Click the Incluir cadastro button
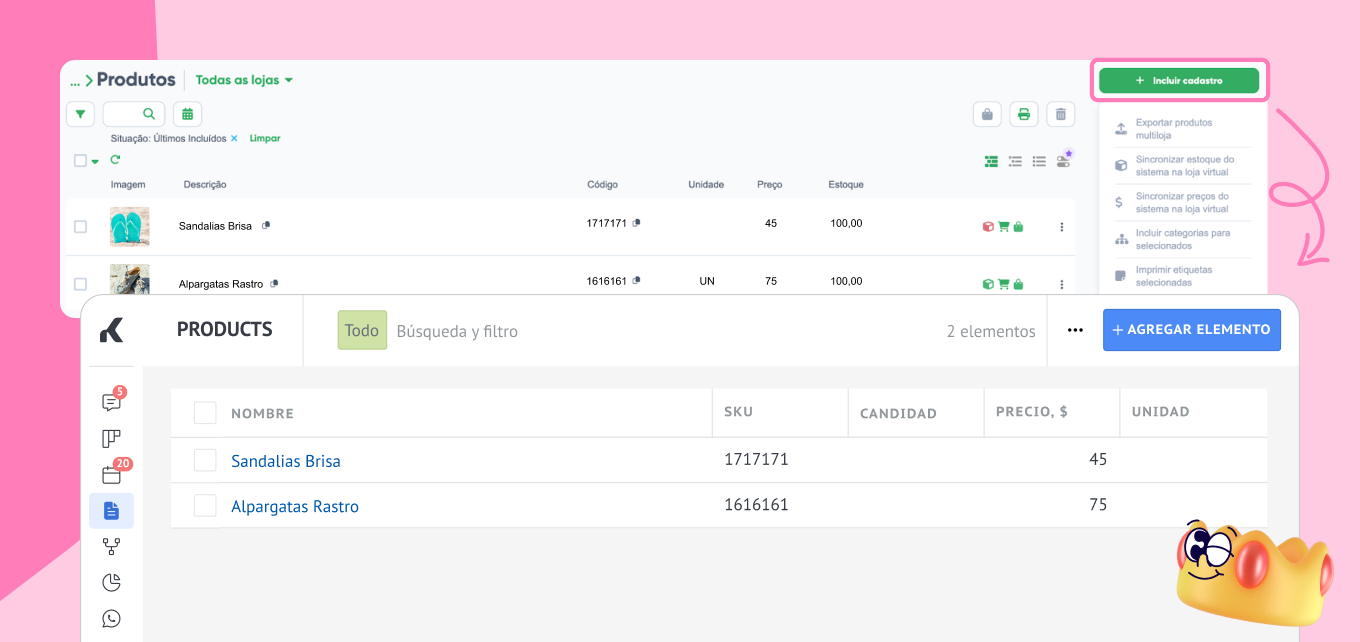 [x=1178, y=80]
